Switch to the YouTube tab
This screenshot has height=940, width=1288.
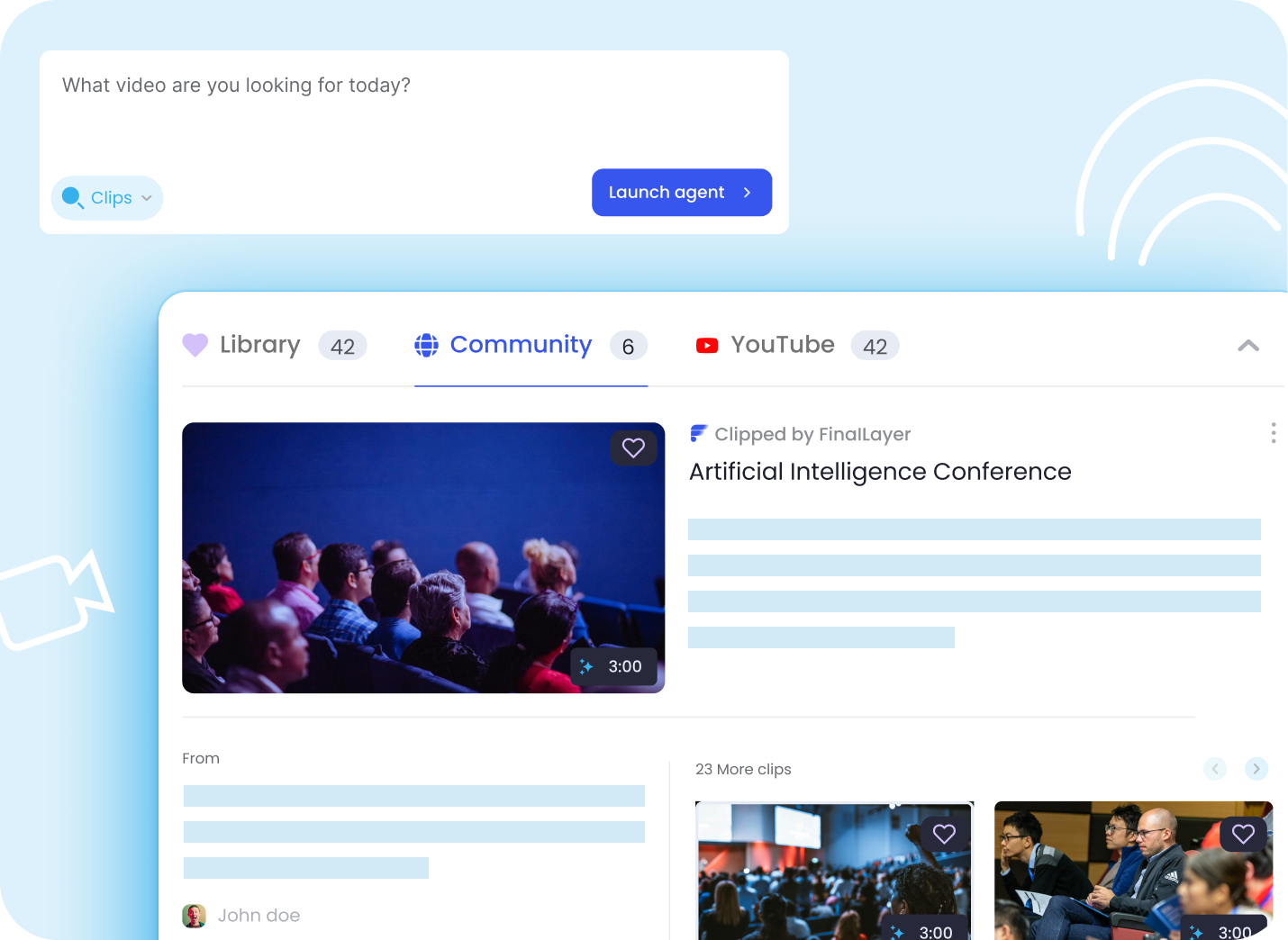pos(782,345)
